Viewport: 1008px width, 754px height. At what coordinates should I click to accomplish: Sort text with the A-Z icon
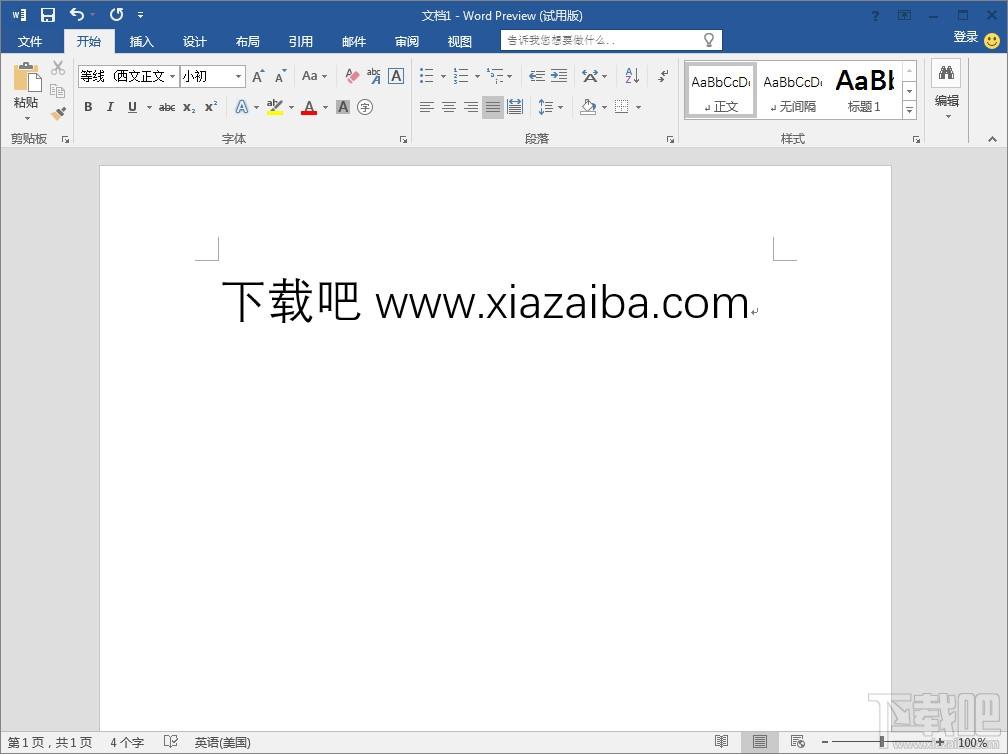point(632,76)
